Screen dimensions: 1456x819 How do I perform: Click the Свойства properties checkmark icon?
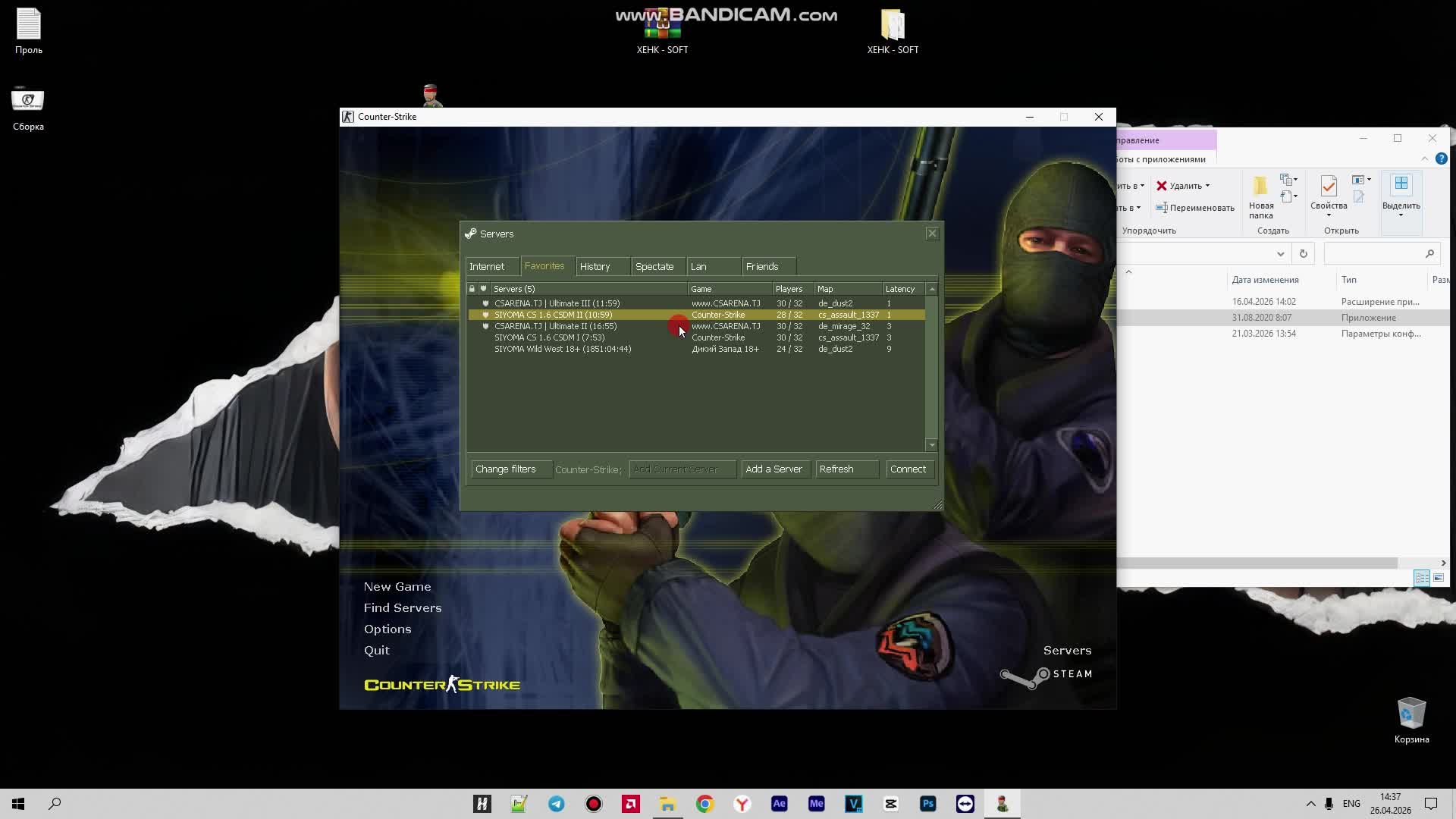[1328, 187]
